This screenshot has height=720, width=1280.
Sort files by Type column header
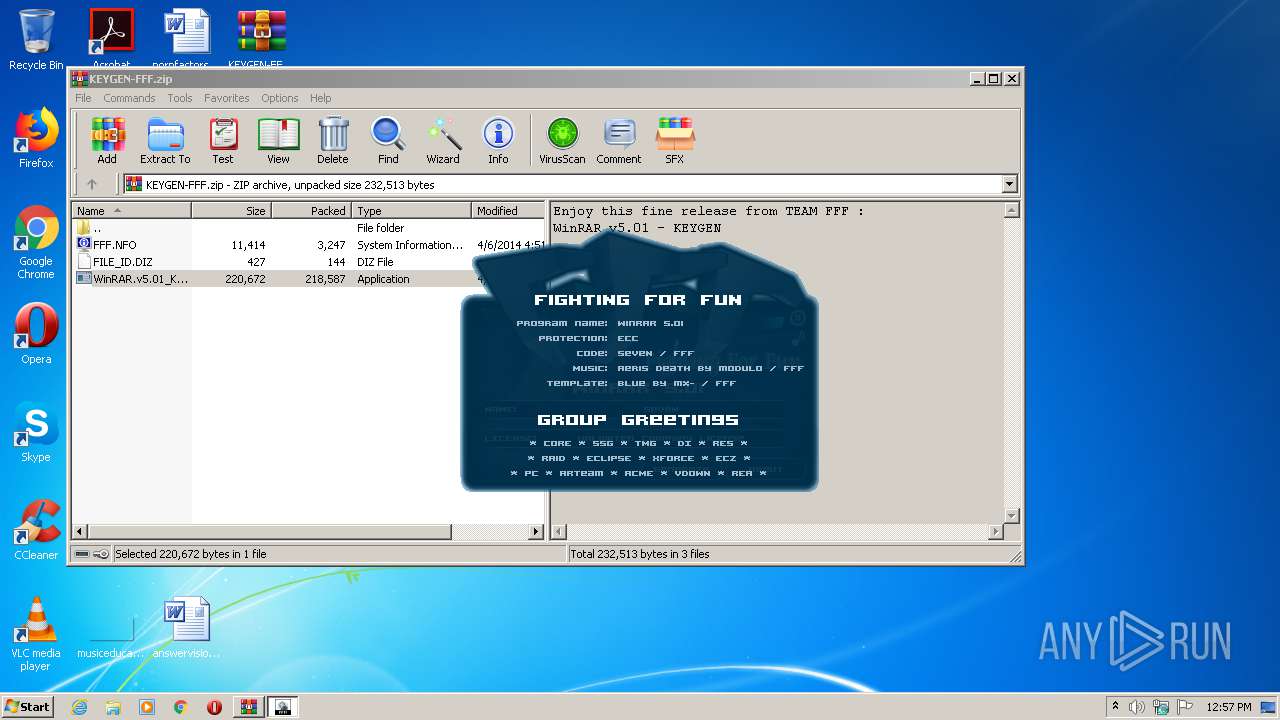[x=411, y=210]
